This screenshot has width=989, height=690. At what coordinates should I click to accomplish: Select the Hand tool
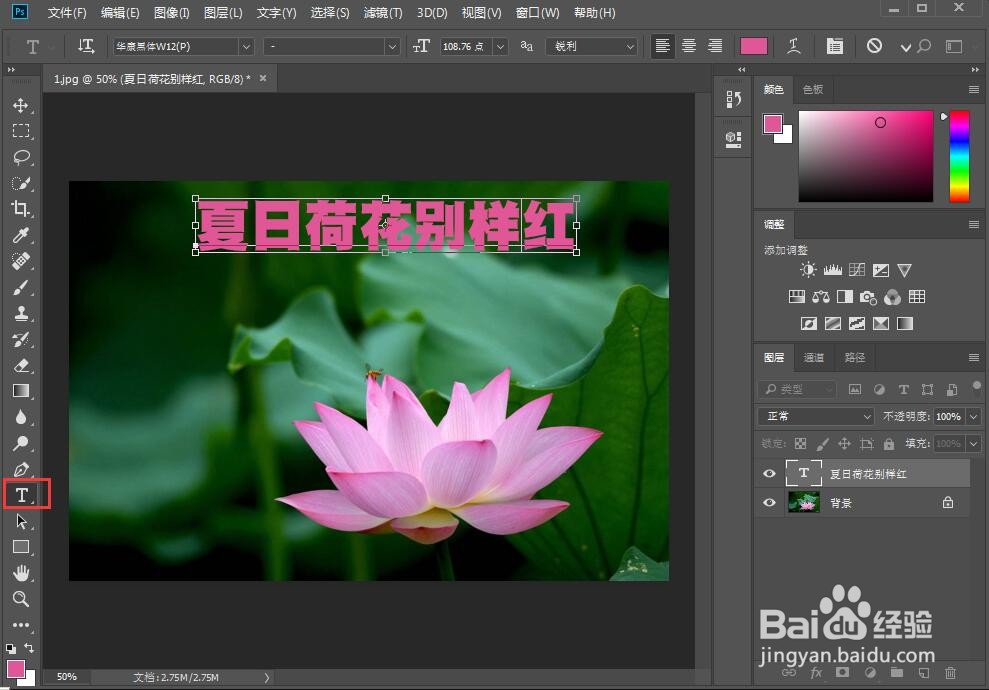(x=21, y=573)
